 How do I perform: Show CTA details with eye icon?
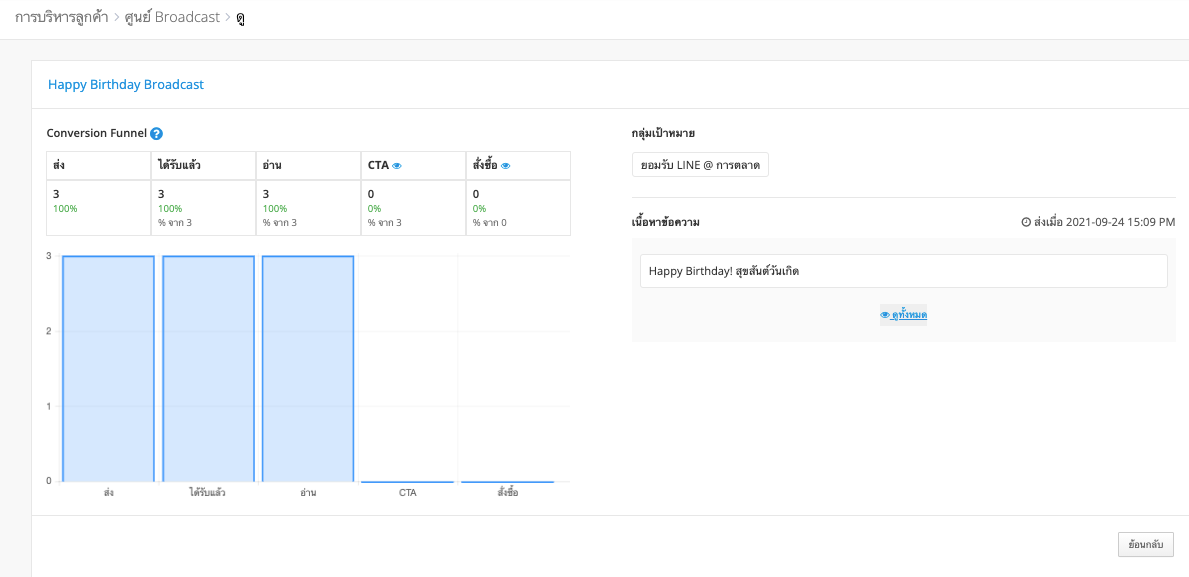pyautogui.click(x=397, y=166)
